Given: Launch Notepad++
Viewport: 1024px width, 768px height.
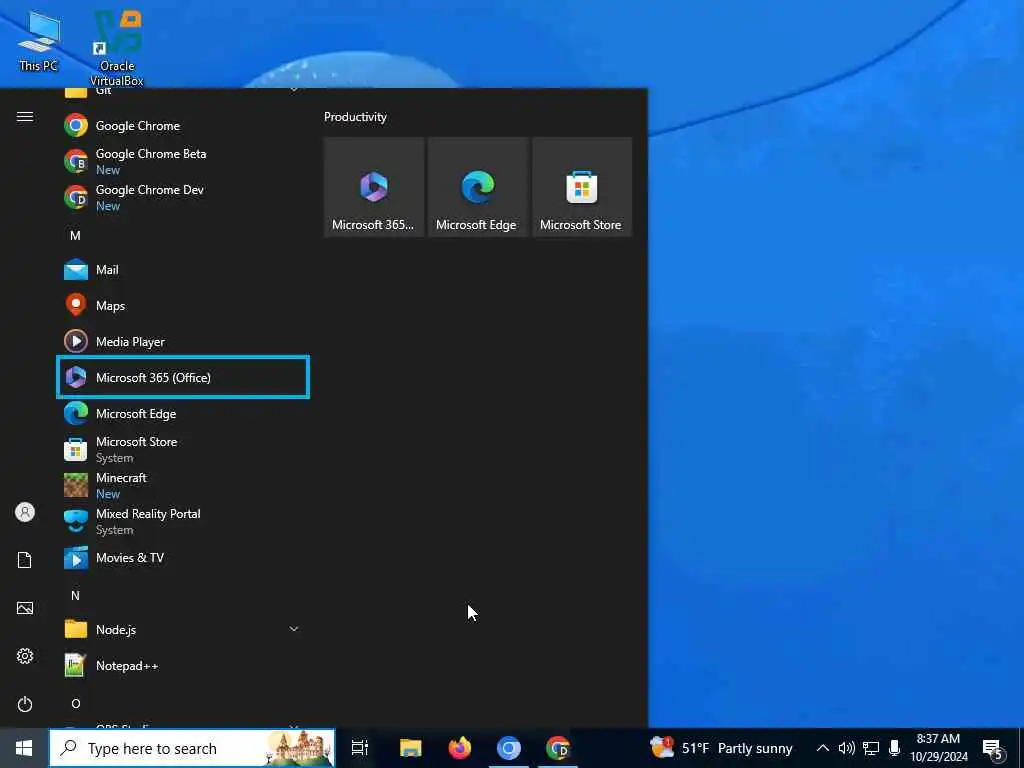Looking at the screenshot, I should [x=183, y=665].
